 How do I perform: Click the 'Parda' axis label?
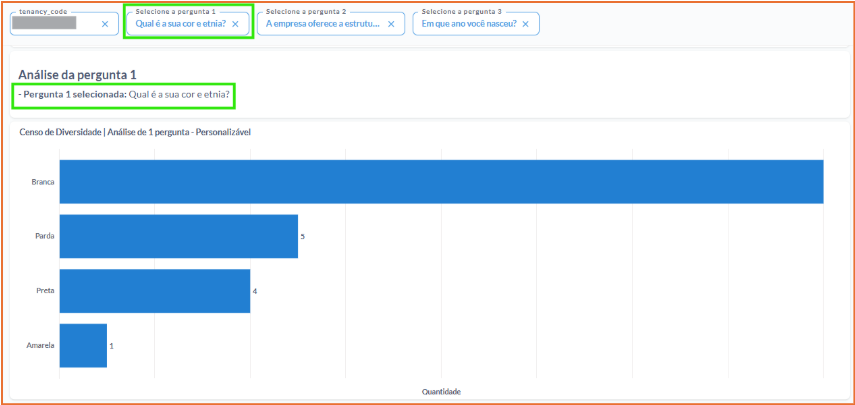44,236
